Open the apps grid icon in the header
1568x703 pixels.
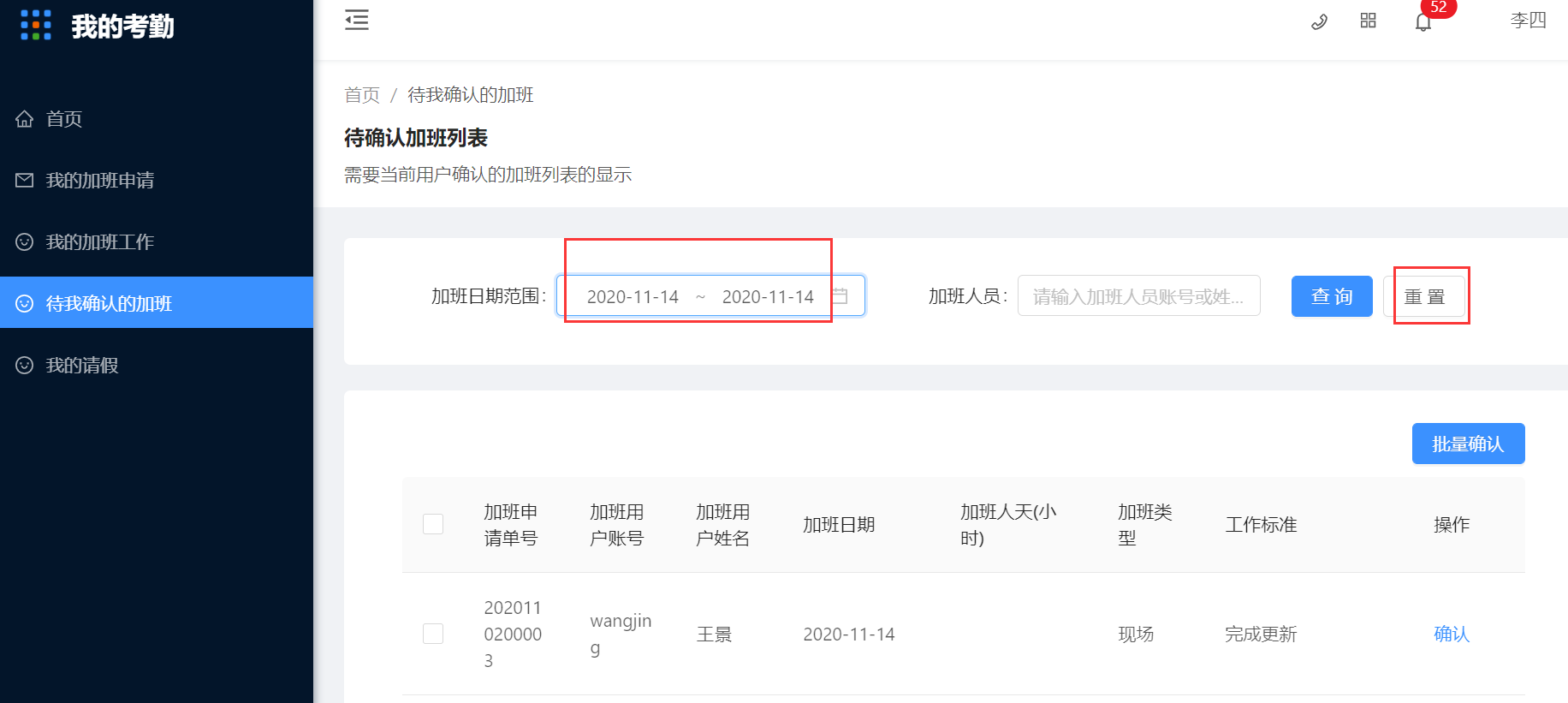pos(1368,21)
